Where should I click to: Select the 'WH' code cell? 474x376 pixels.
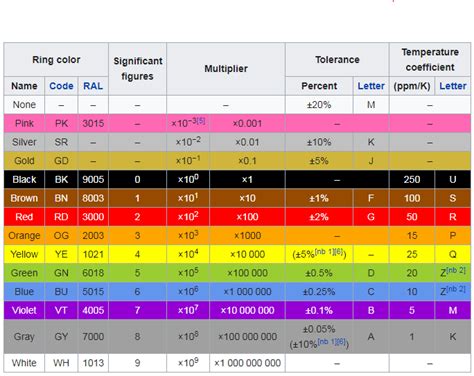pyautogui.click(x=61, y=363)
